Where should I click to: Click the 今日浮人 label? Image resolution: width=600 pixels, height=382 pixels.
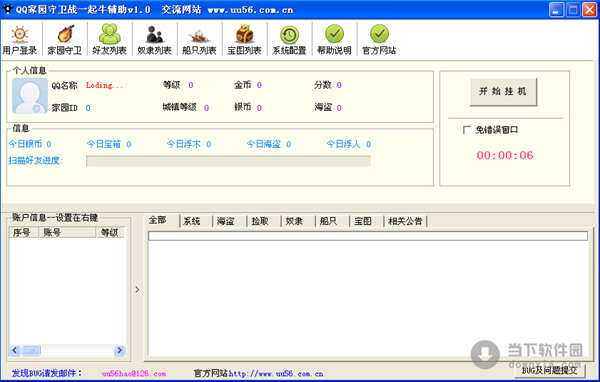[343, 144]
